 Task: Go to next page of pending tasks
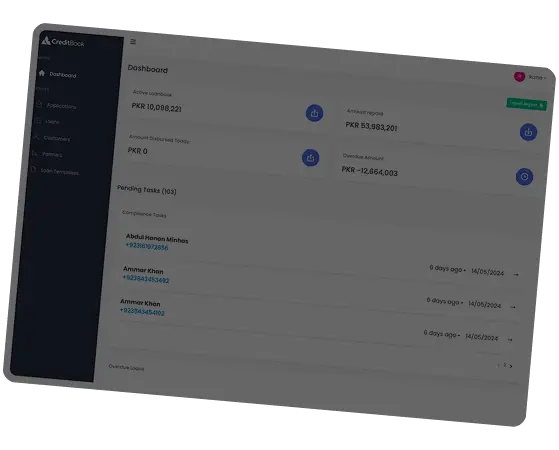click(x=511, y=366)
